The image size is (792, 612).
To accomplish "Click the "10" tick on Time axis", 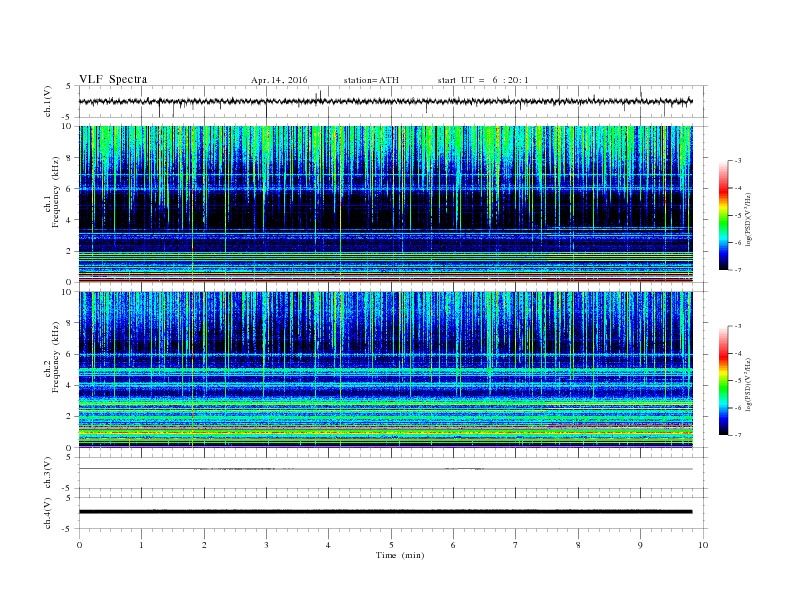I will pyautogui.click(x=703, y=545).
